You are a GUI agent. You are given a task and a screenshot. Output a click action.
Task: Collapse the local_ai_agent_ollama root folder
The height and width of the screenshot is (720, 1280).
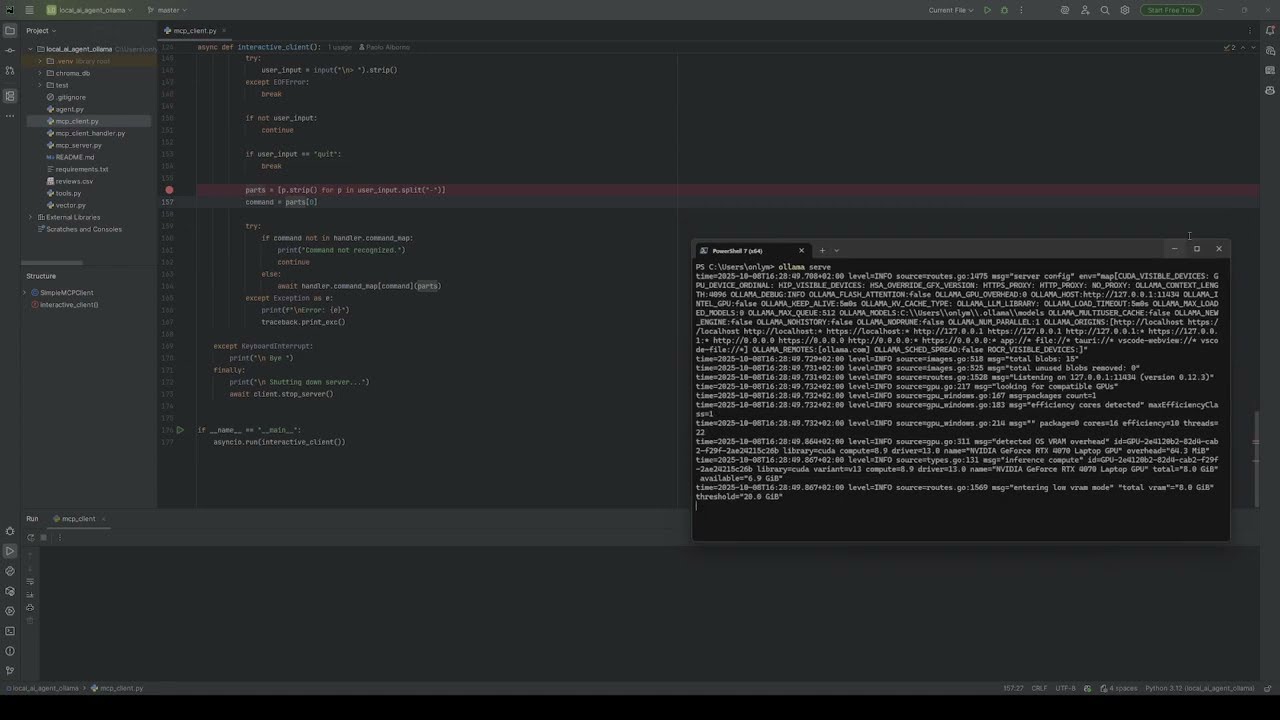[31, 49]
